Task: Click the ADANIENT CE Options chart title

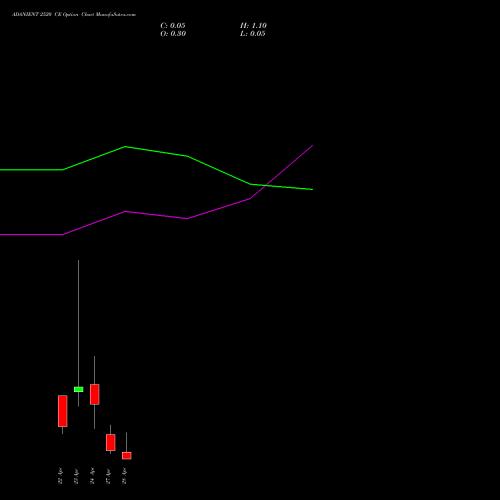Action: click(x=74, y=15)
